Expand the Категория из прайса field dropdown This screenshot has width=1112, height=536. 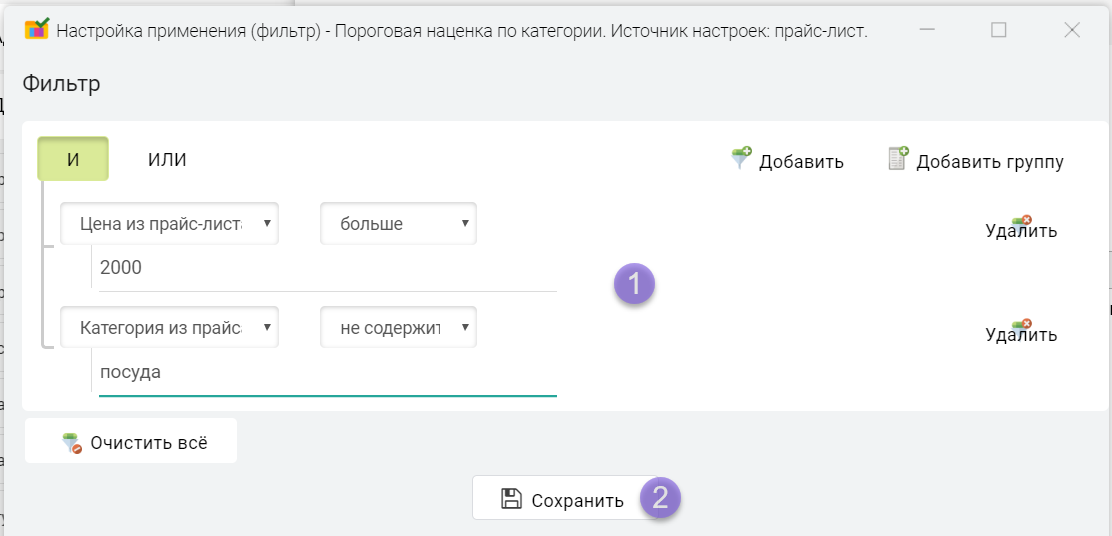pos(169,328)
